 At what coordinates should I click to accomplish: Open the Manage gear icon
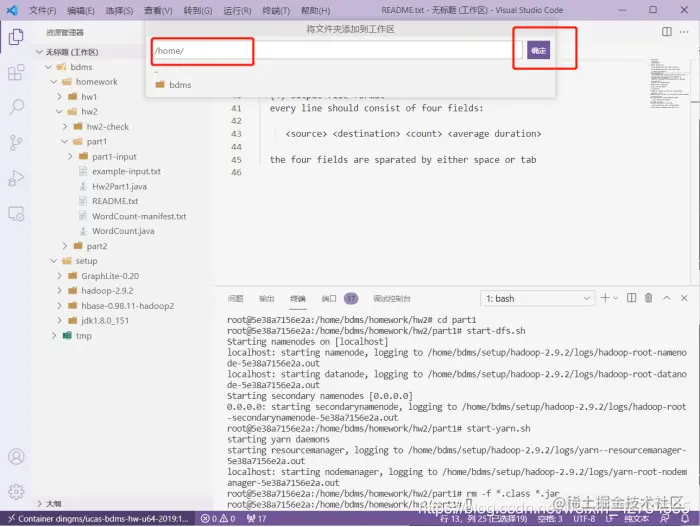pos(16,491)
